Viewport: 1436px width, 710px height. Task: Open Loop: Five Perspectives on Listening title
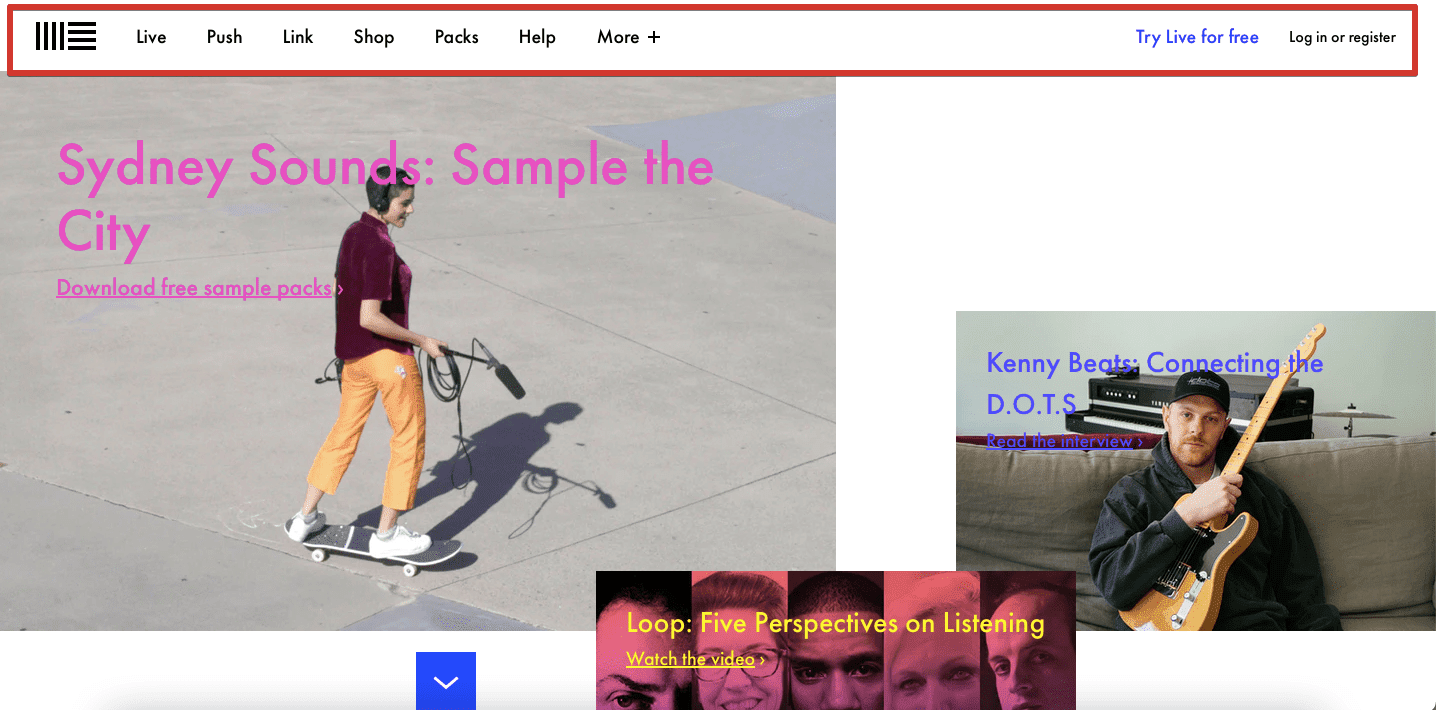835,624
